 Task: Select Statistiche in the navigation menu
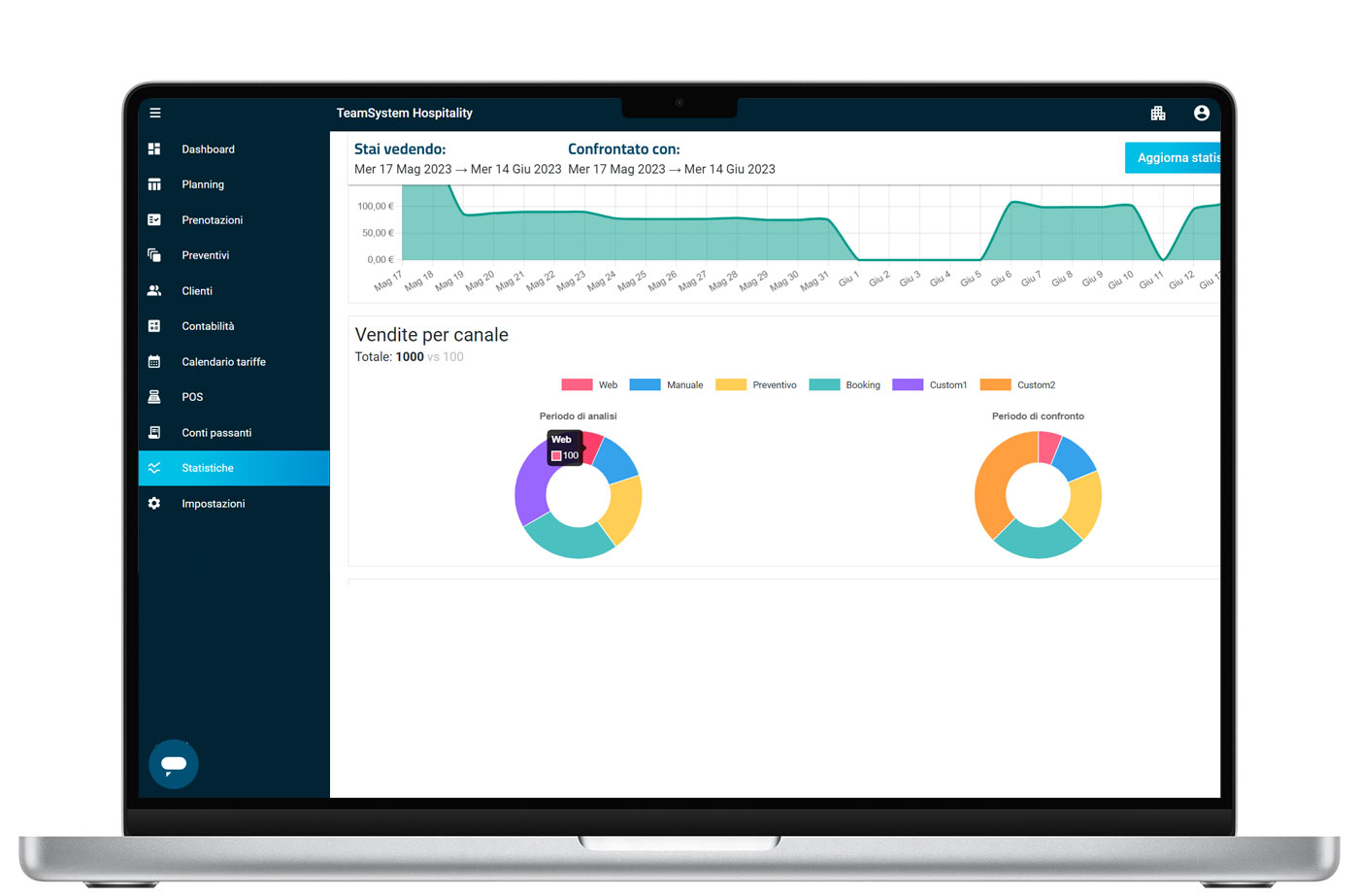(x=208, y=467)
